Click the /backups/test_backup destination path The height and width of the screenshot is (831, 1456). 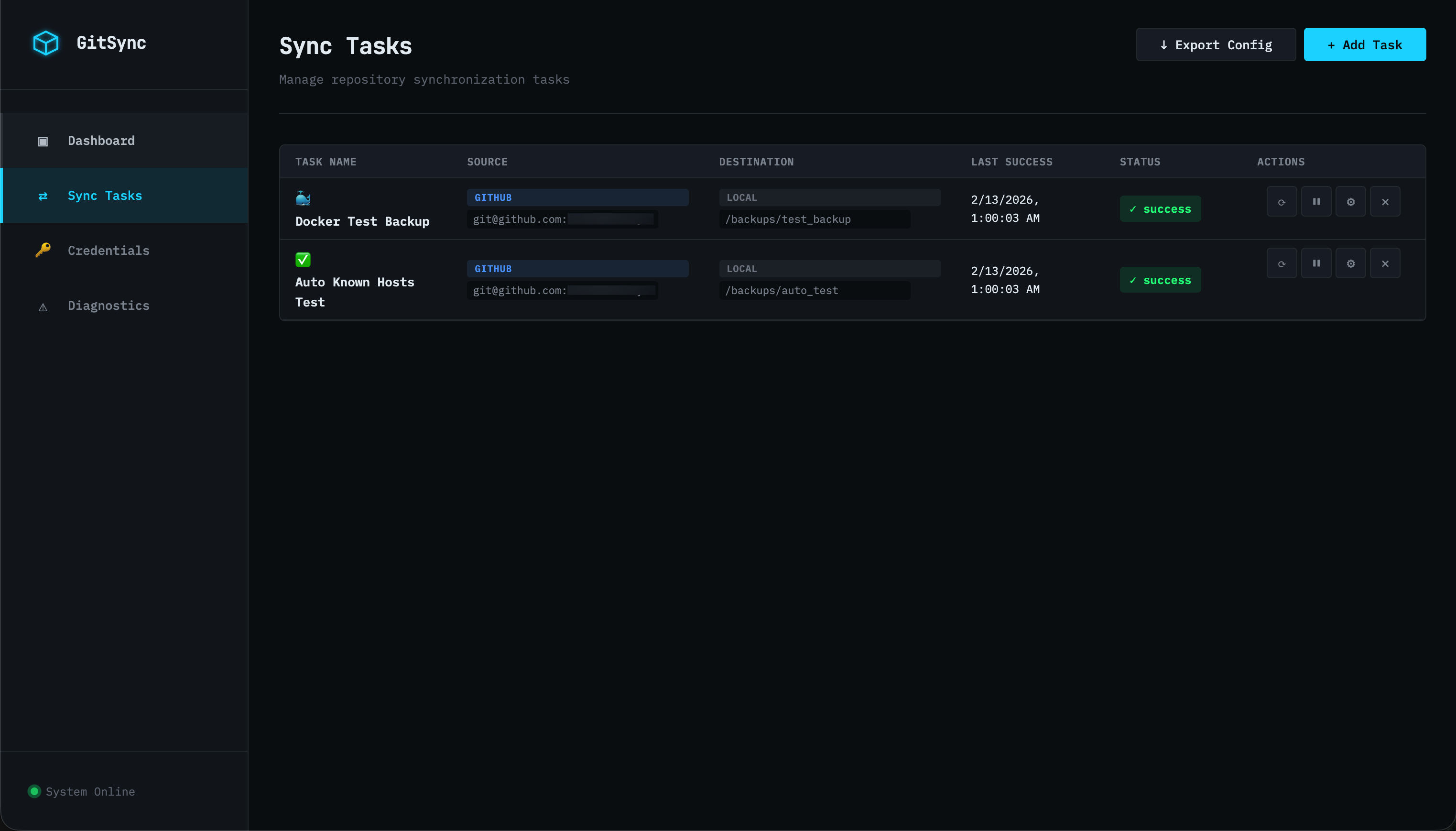click(815, 219)
